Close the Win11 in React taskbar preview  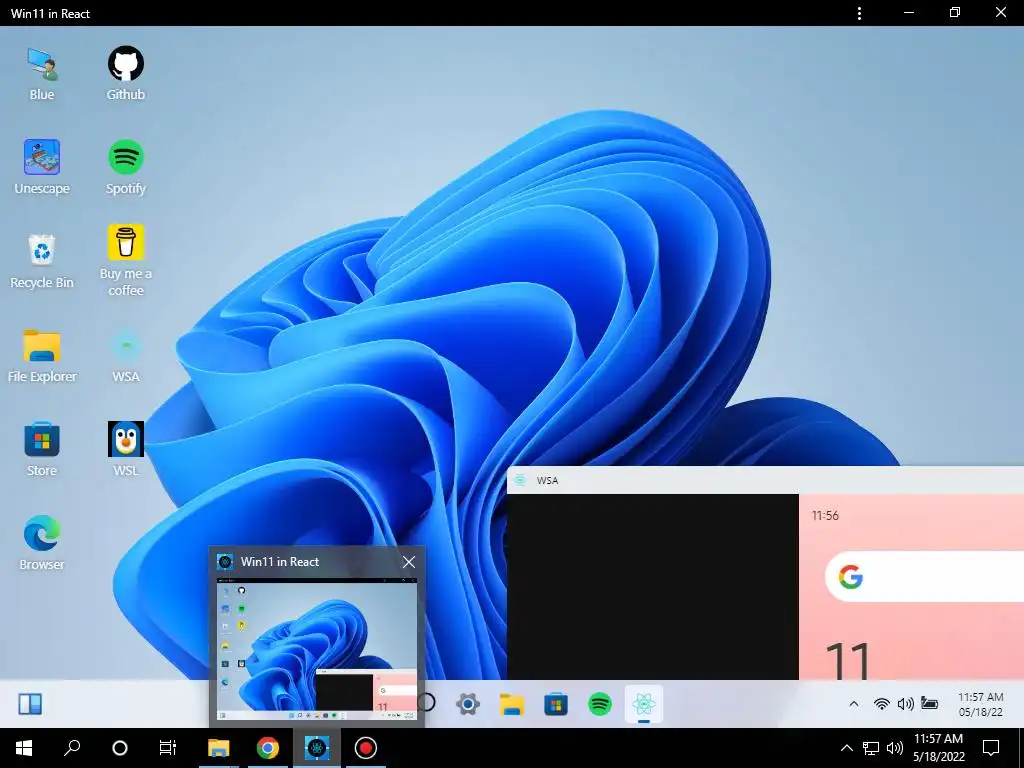point(409,562)
